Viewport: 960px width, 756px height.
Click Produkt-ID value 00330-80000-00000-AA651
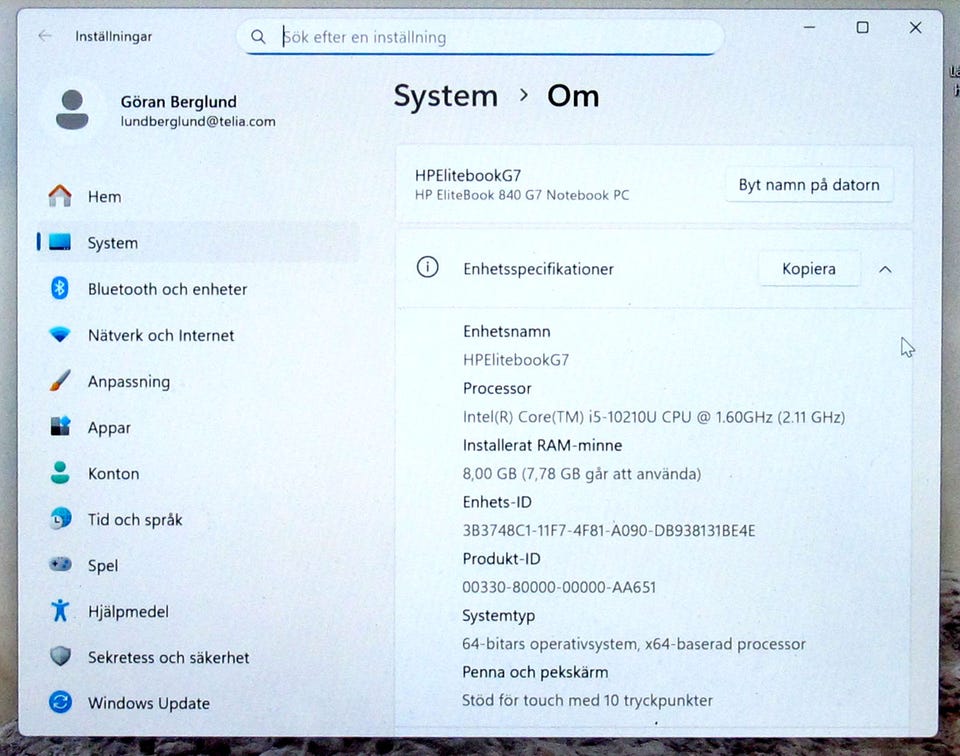click(x=559, y=587)
